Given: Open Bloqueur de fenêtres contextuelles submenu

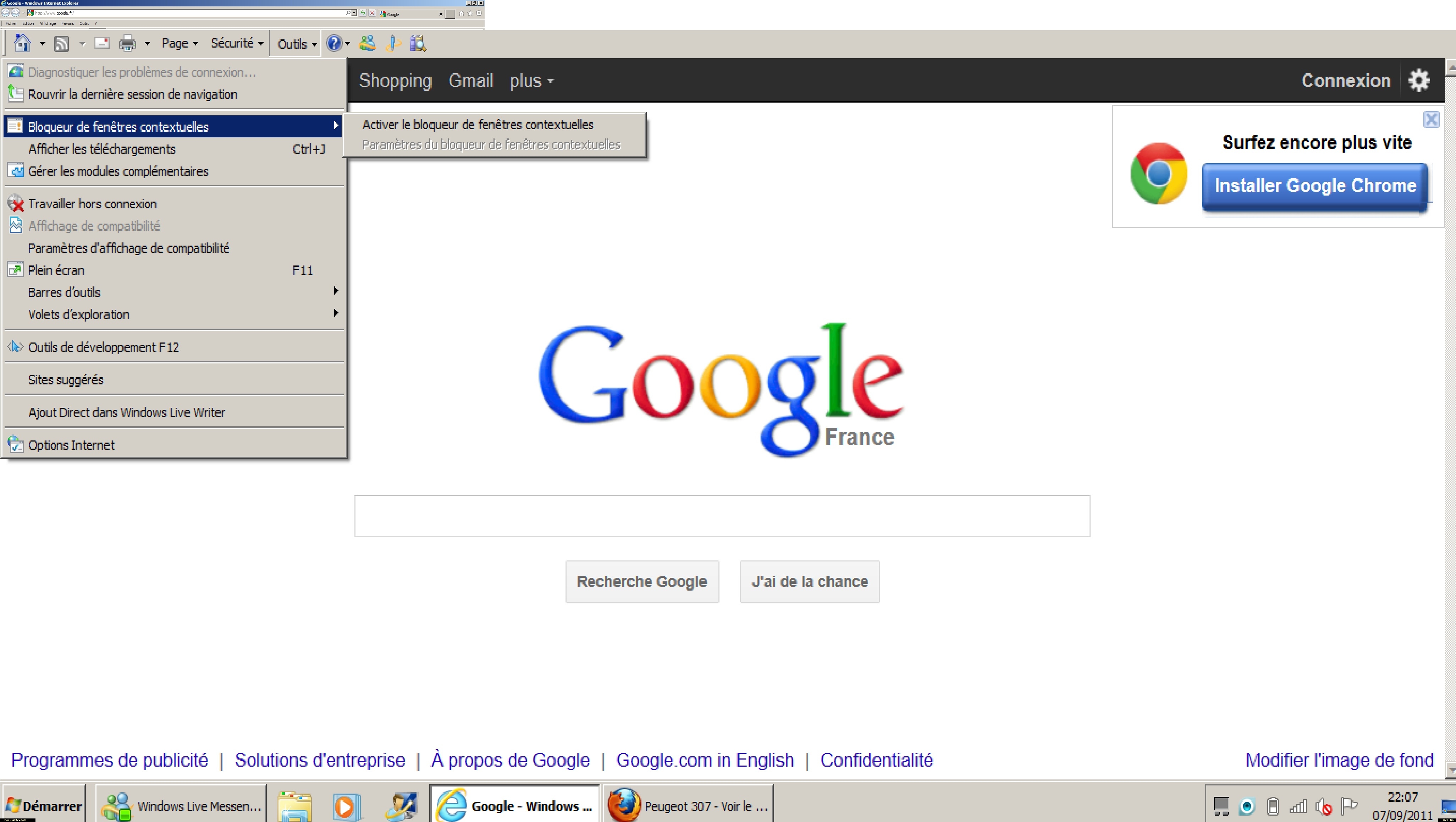Looking at the screenshot, I should 173,126.
